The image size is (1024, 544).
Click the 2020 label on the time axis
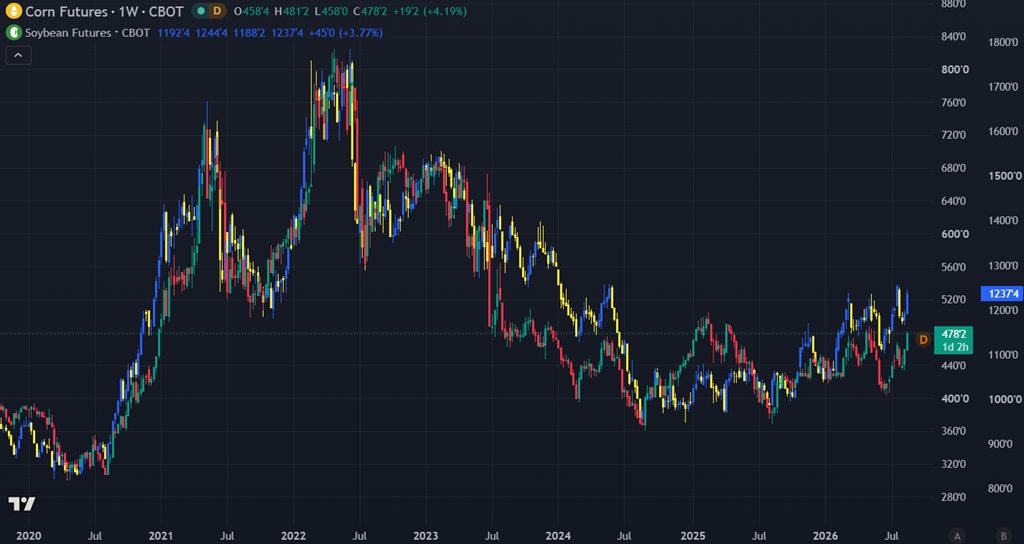(x=28, y=536)
